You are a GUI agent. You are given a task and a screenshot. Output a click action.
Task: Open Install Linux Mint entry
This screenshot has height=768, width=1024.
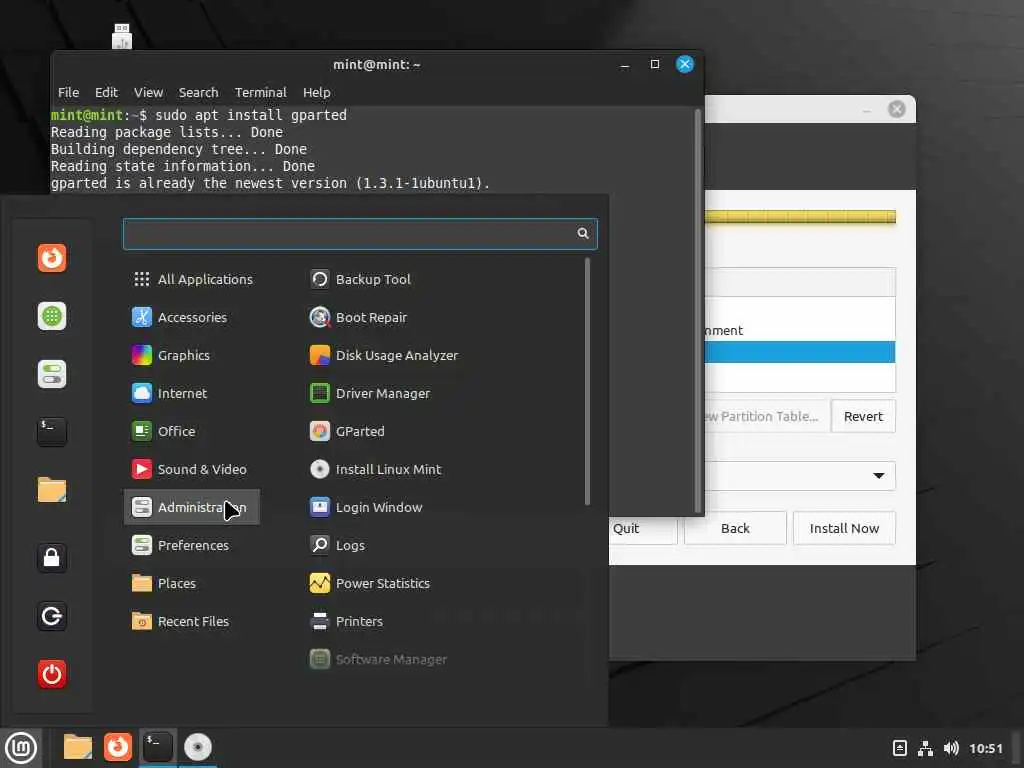[x=376, y=469]
